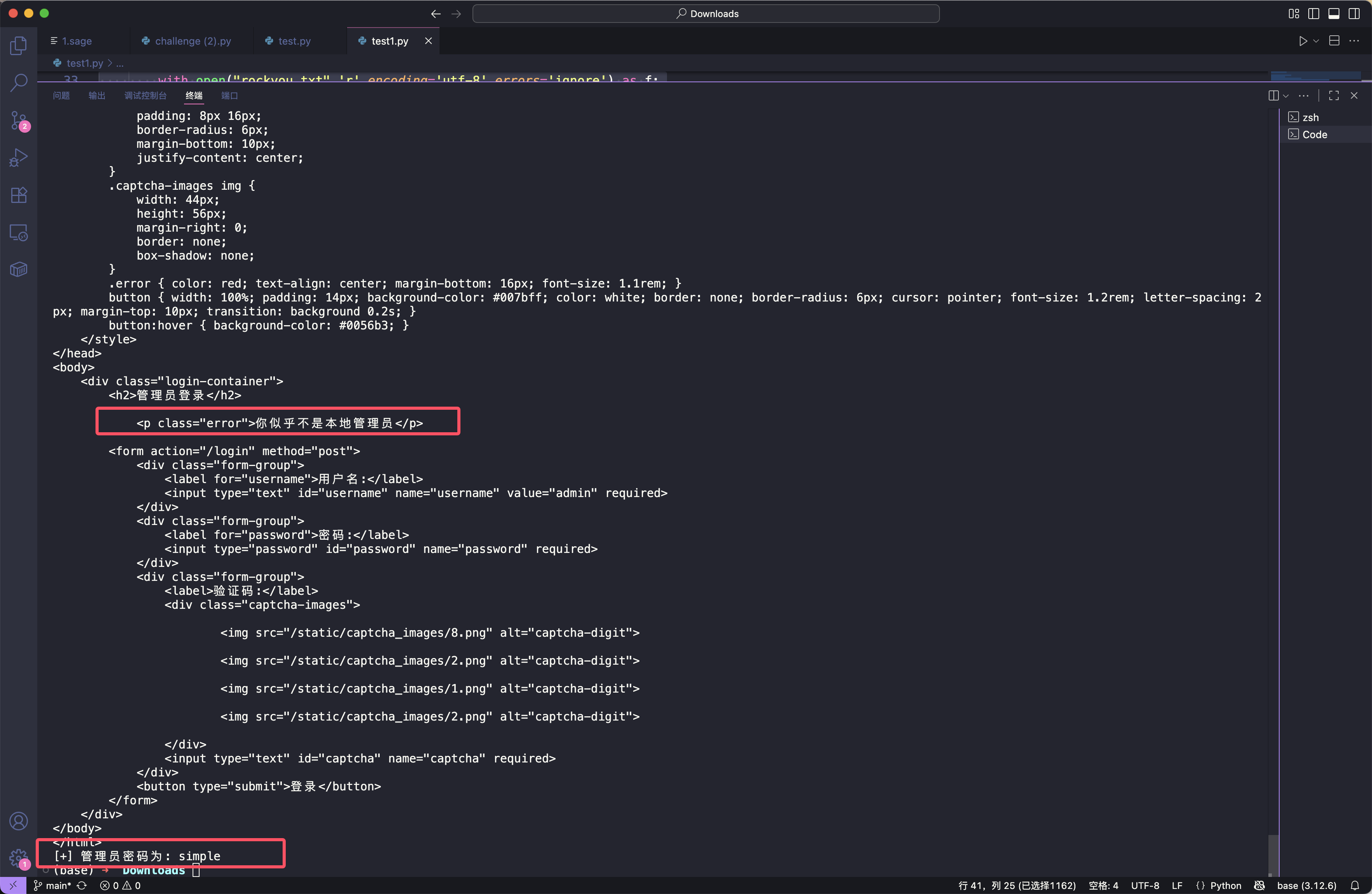Viewport: 1372px width, 894px height.
Task: Toggle secondary sidebar visibility in title bar
Action: pos(1354,14)
